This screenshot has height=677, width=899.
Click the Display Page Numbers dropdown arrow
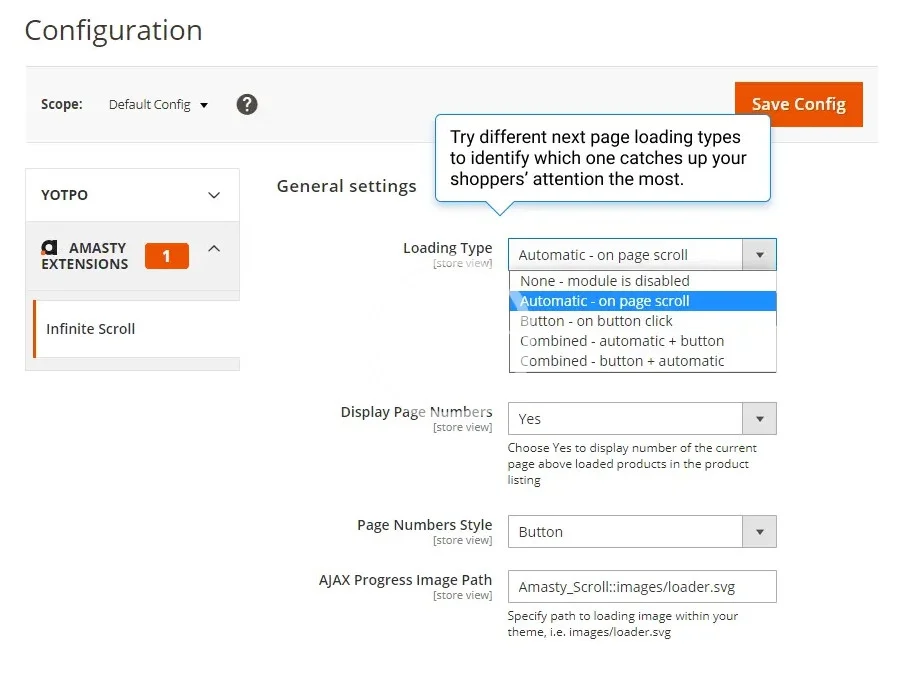pyautogui.click(x=759, y=419)
